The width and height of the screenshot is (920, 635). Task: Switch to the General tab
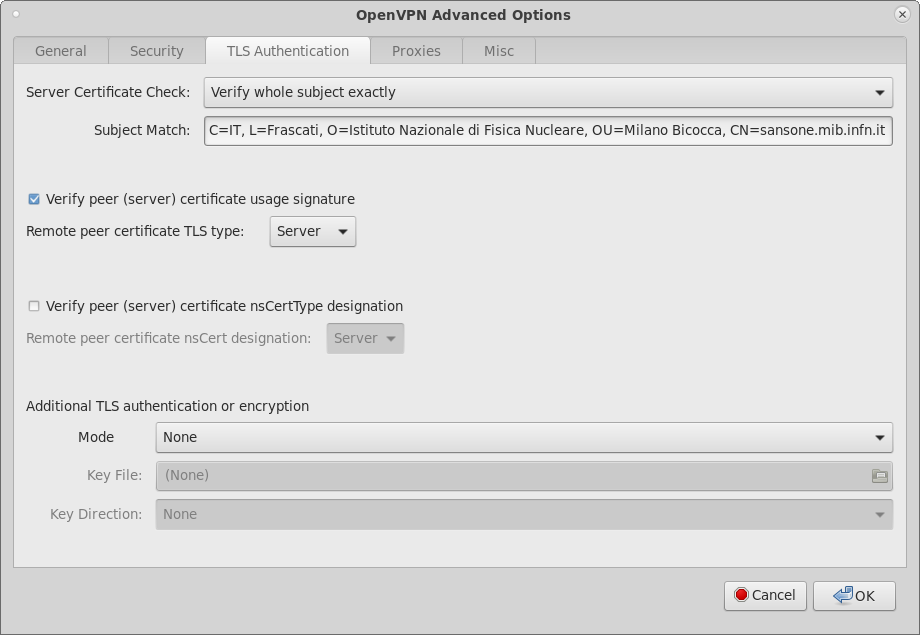pyautogui.click(x=61, y=51)
